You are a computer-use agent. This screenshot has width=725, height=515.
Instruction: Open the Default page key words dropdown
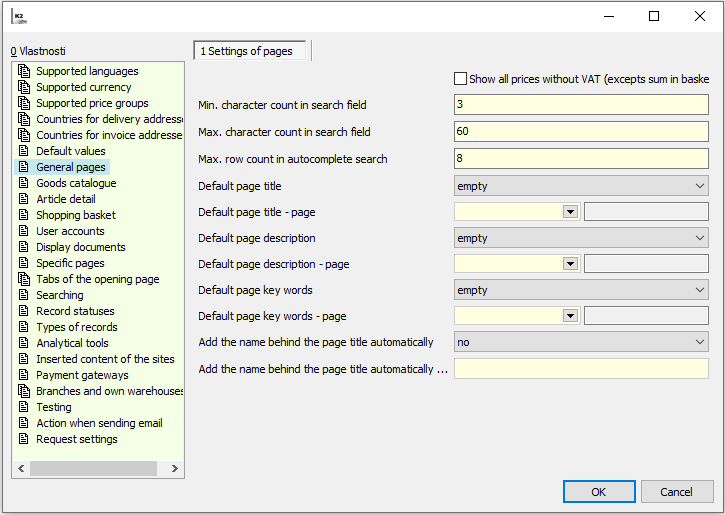[x=581, y=290]
